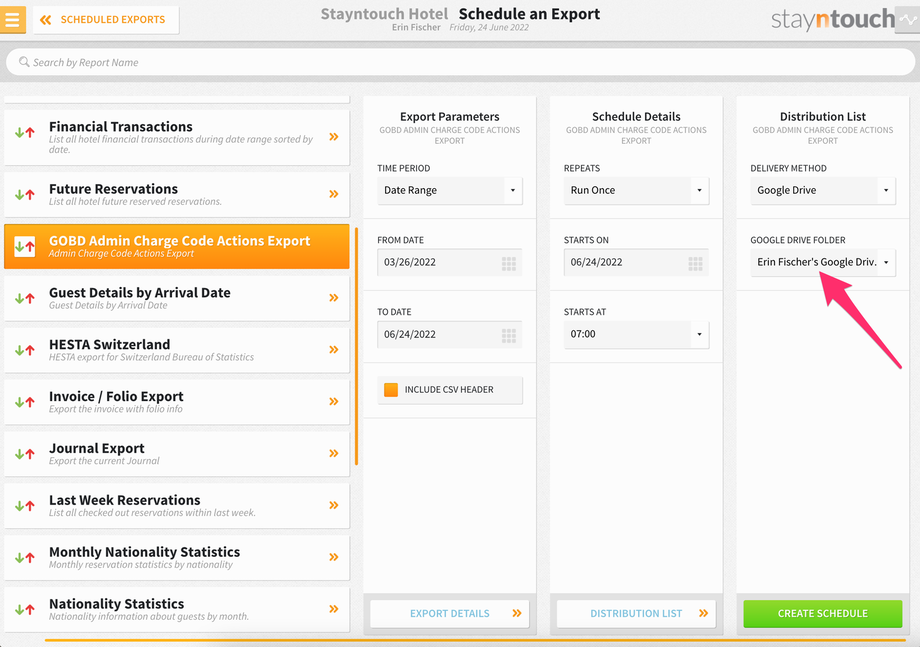Open Journal Export chevron
Viewport: 920px width, 647px height.
tap(334, 453)
